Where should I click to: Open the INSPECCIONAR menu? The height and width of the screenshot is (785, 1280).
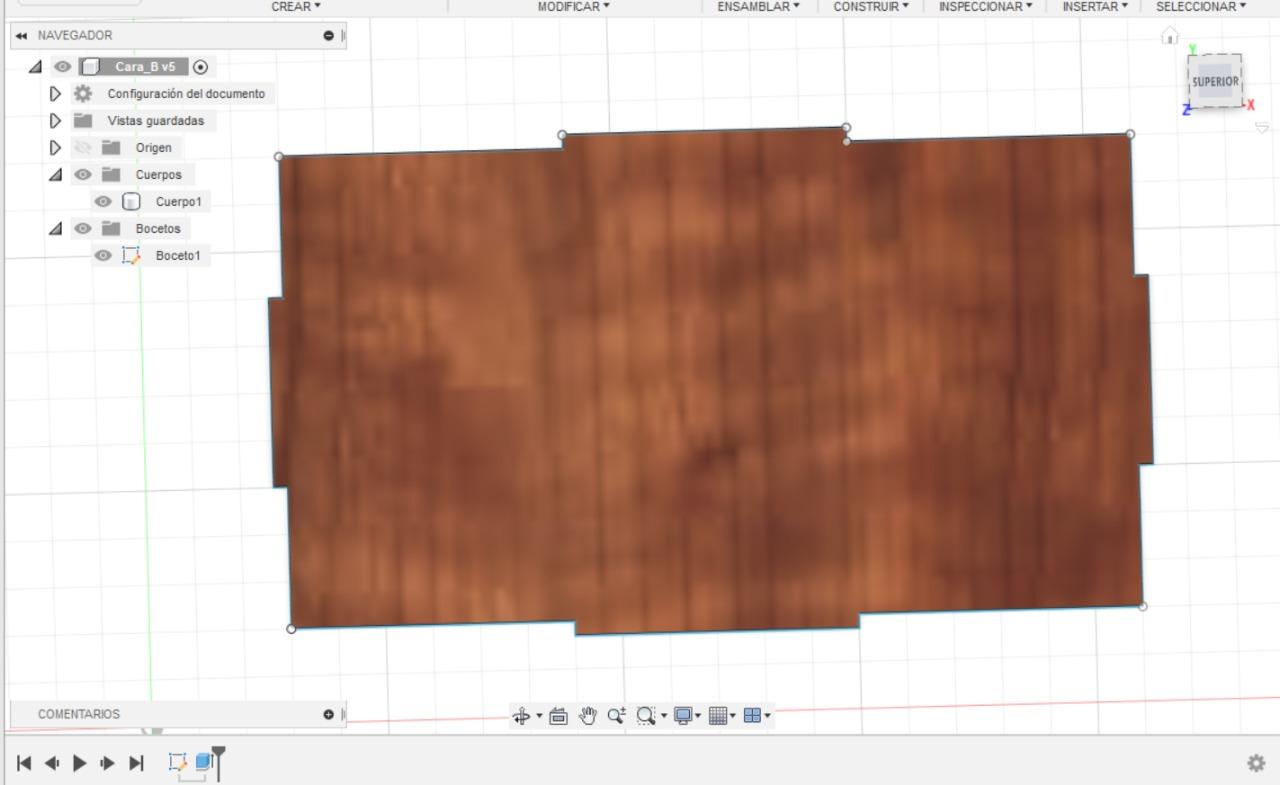point(986,6)
